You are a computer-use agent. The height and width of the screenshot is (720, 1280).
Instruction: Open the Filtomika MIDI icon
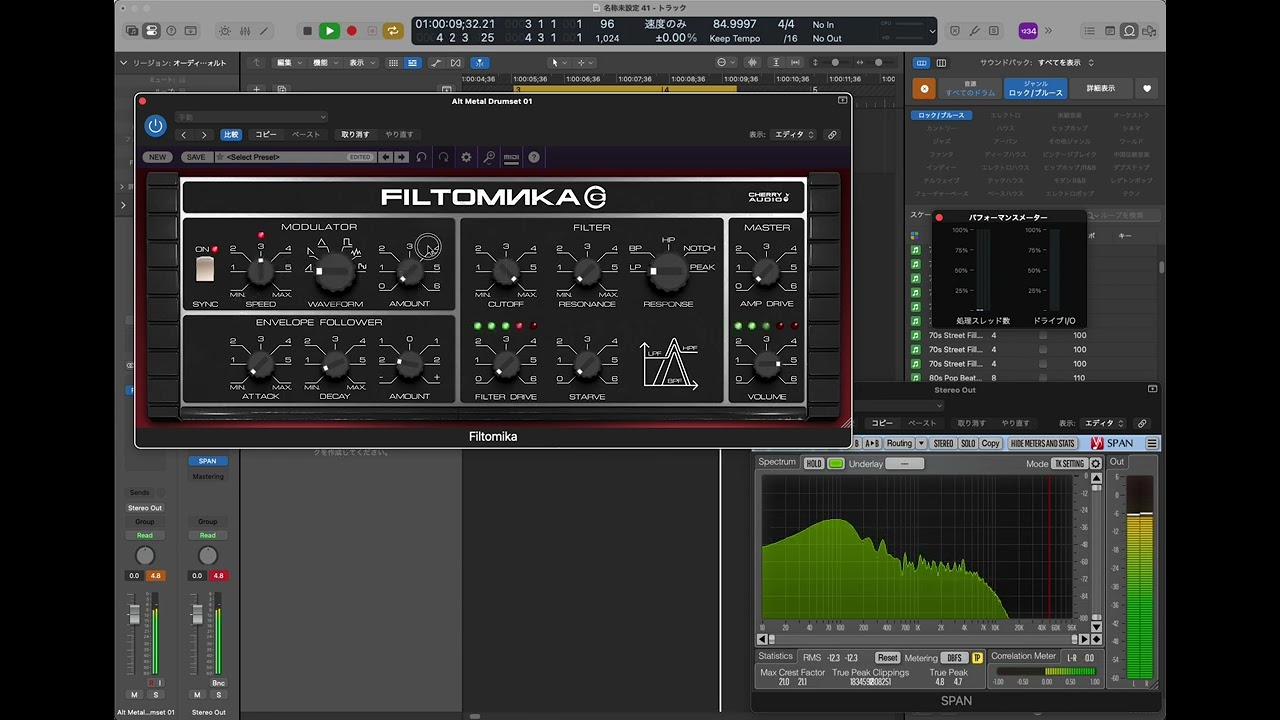click(511, 157)
